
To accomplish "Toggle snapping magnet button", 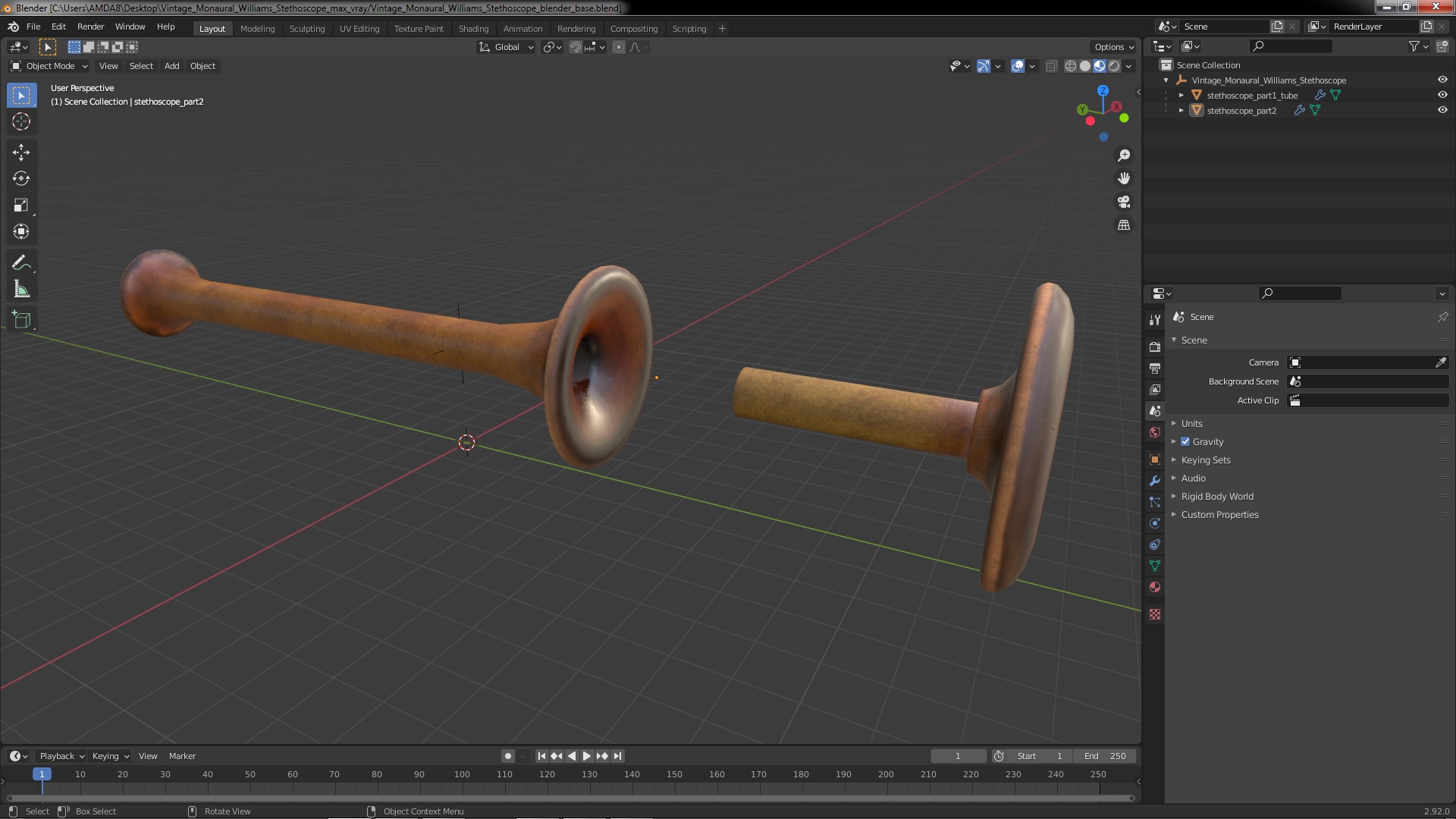I will (576, 47).
